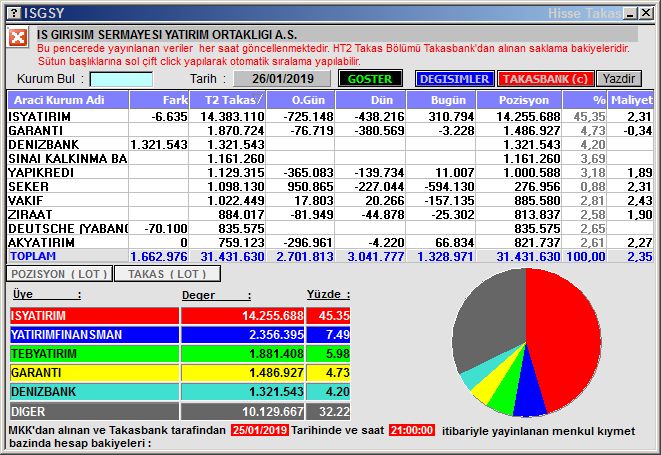Click the highlighted date 25/01/2019 in footer

pos(260,431)
